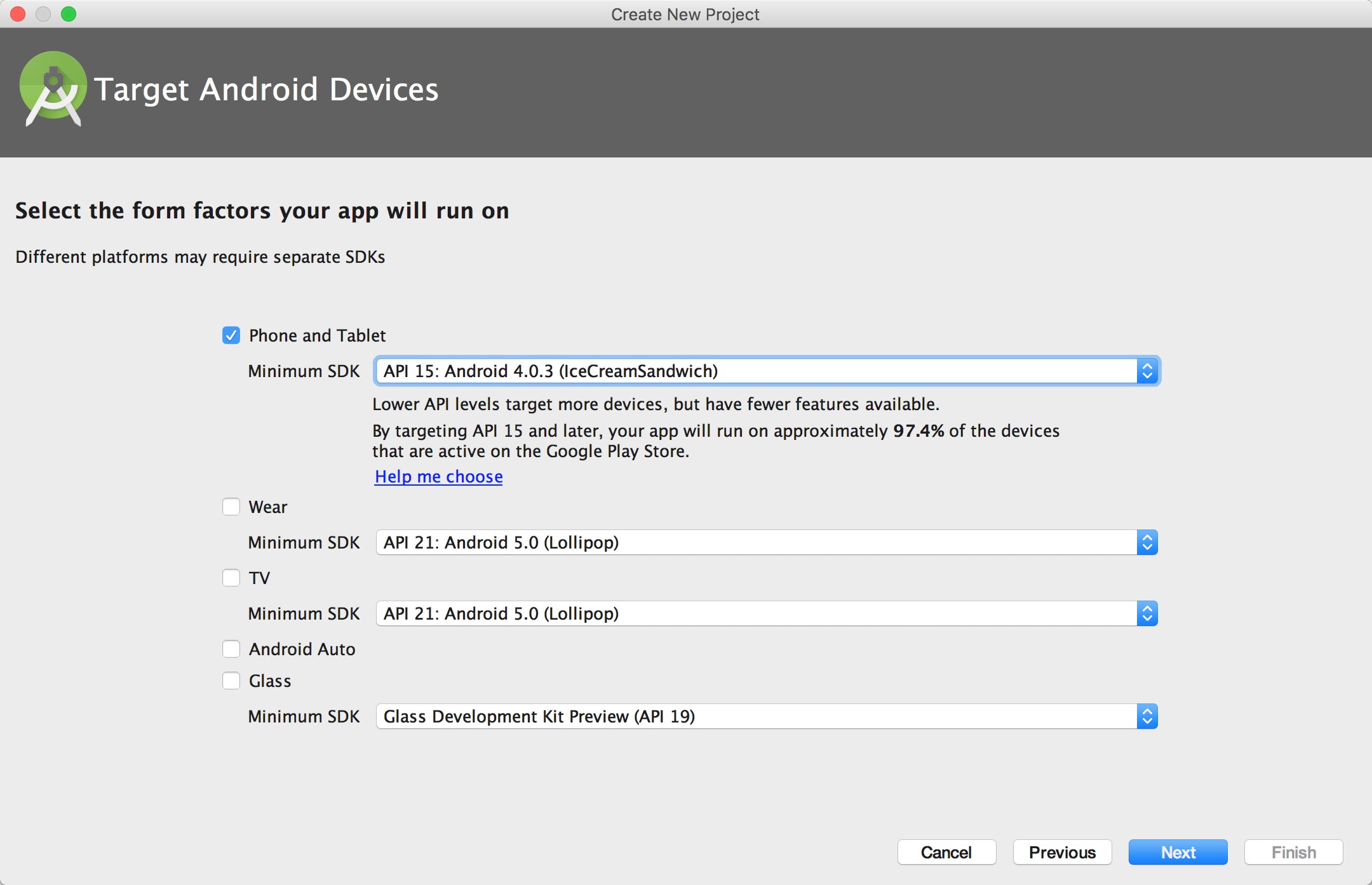Enable the Wear form factor checkbox
The height and width of the screenshot is (885, 1372).
(x=231, y=507)
